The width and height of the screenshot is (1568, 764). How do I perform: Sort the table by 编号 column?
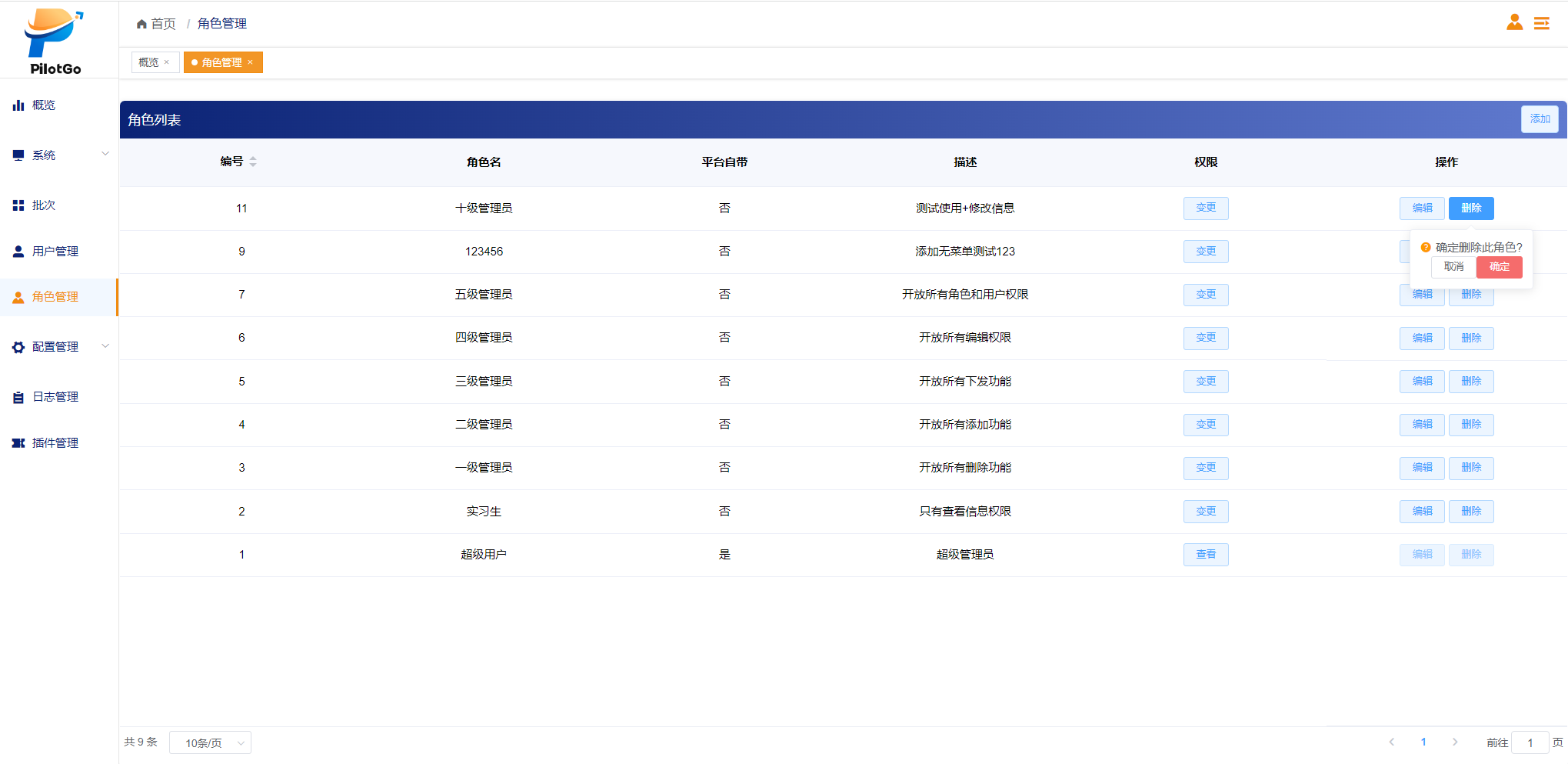[x=252, y=162]
